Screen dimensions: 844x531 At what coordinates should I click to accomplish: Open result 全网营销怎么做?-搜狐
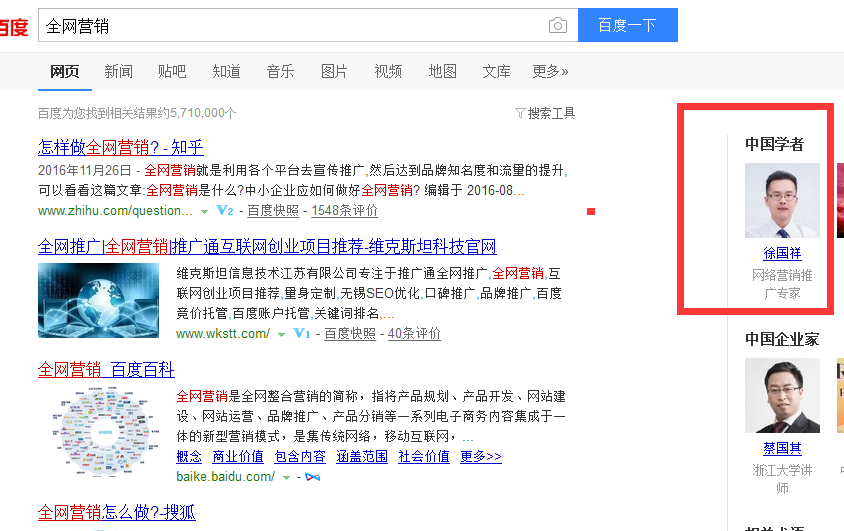point(116,512)
